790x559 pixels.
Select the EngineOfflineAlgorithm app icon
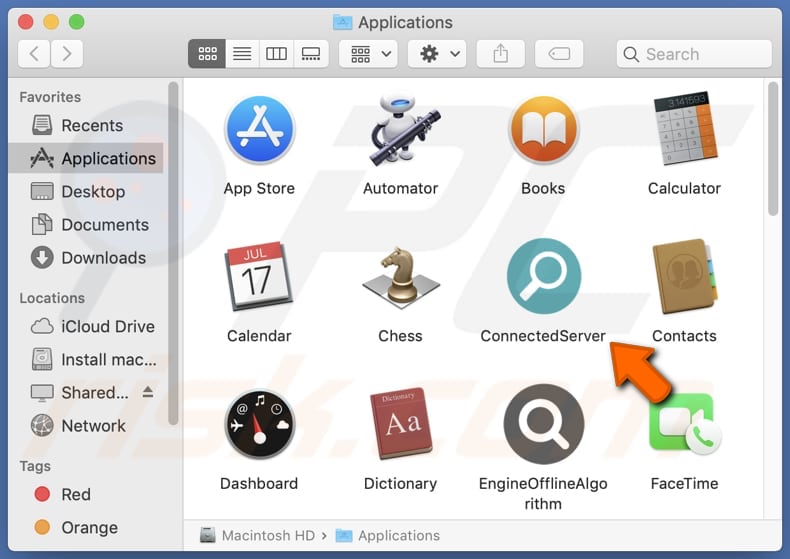coord(543,424)
